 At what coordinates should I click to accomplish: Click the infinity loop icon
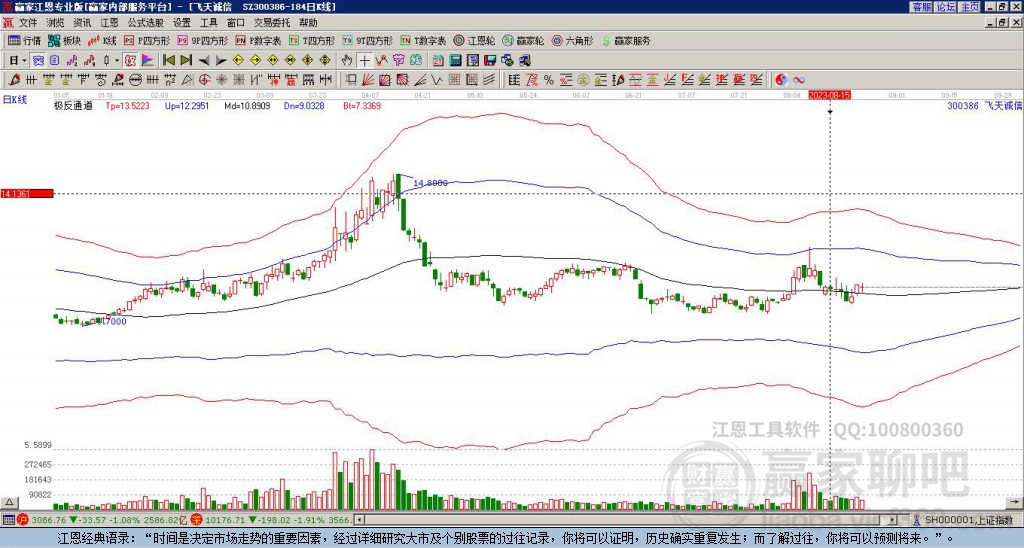[x=799, y=80]
